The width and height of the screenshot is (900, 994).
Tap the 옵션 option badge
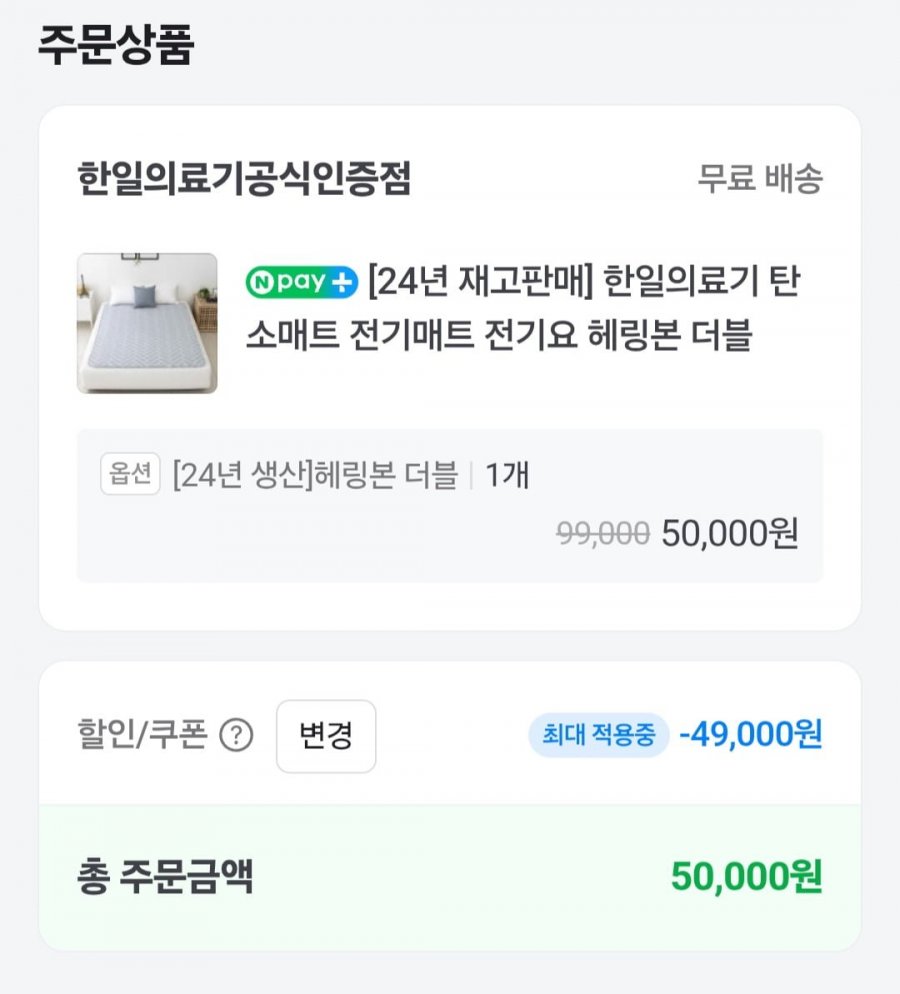pyautogui.click(x=130, y=474)
